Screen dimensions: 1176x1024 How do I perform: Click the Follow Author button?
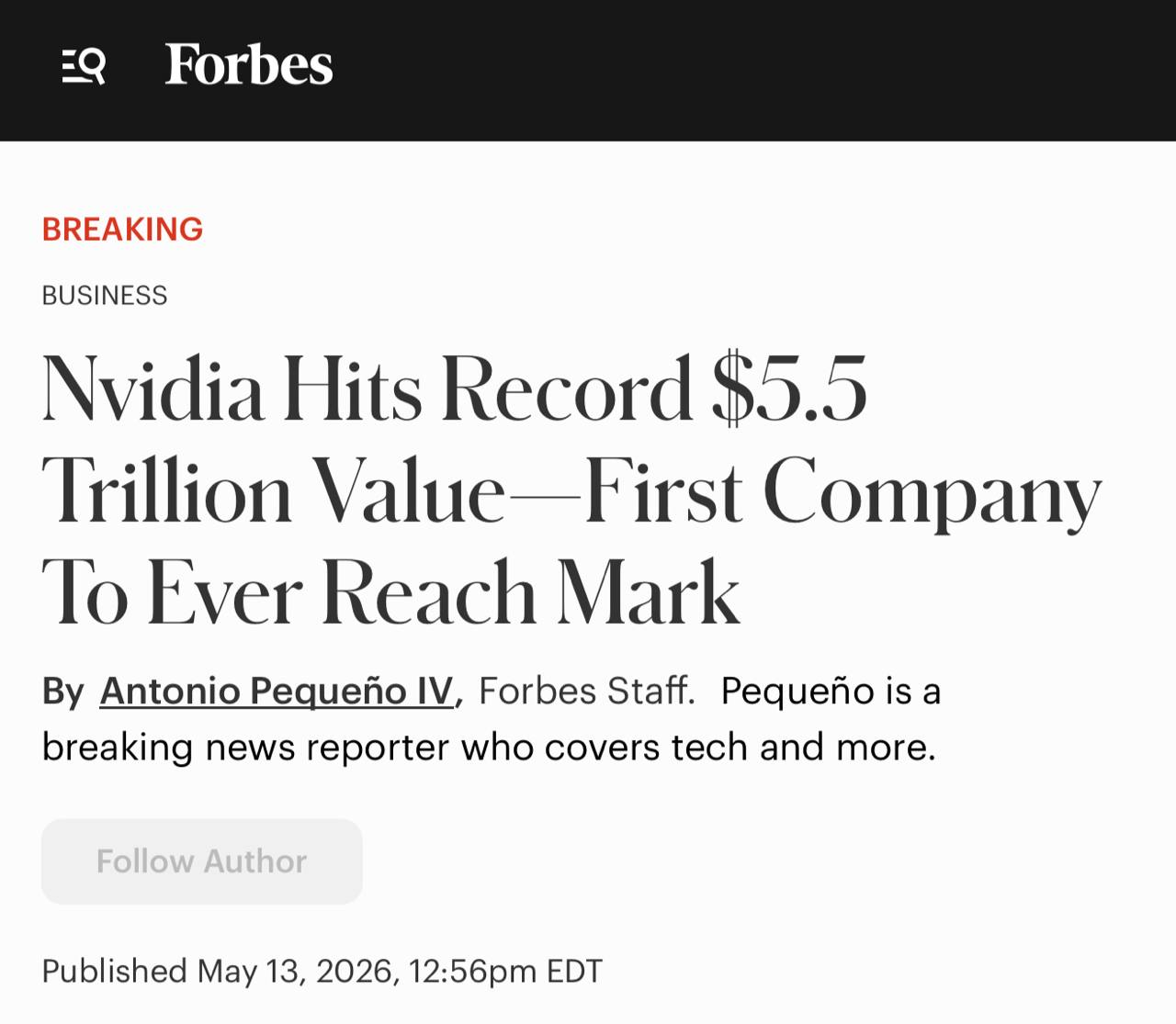[202, 861]
